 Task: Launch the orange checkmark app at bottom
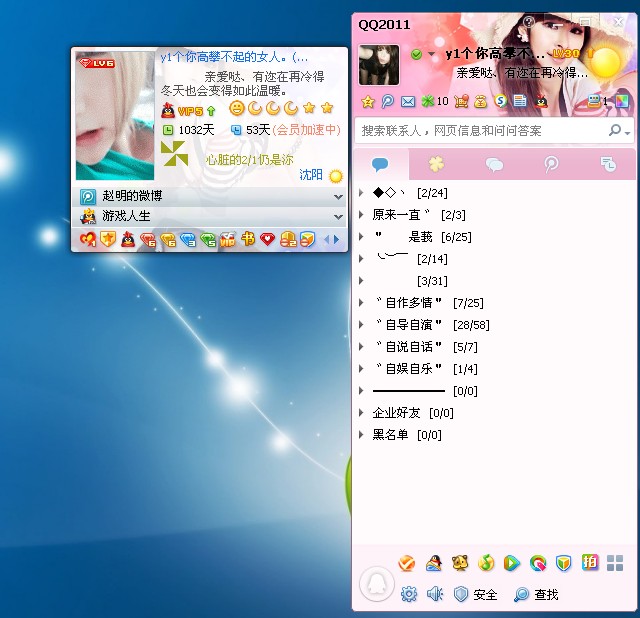click(x=407, y=563)
